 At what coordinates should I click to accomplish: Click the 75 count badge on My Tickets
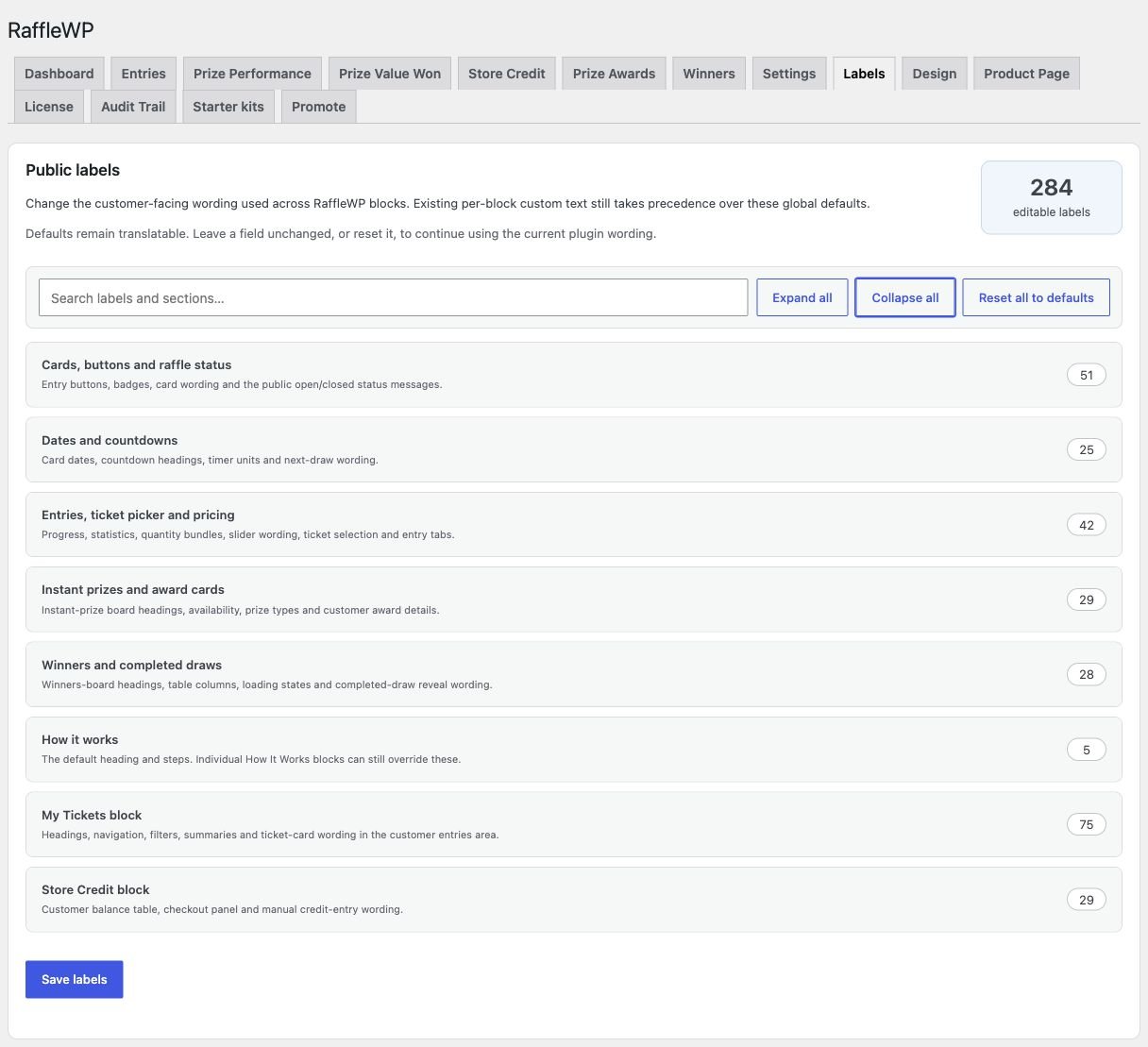(1087, 824)
